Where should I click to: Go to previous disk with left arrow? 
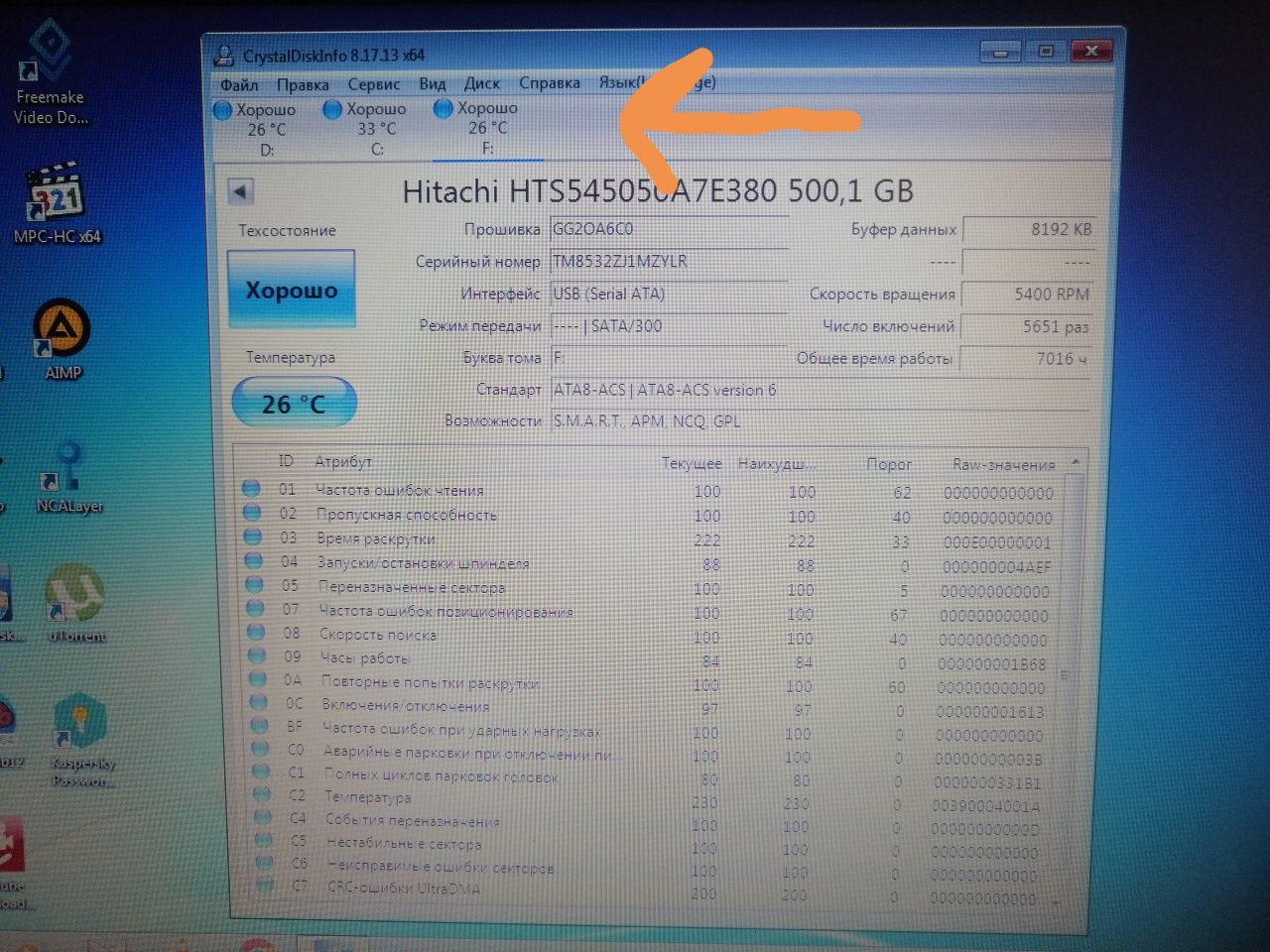coord(240,191)
